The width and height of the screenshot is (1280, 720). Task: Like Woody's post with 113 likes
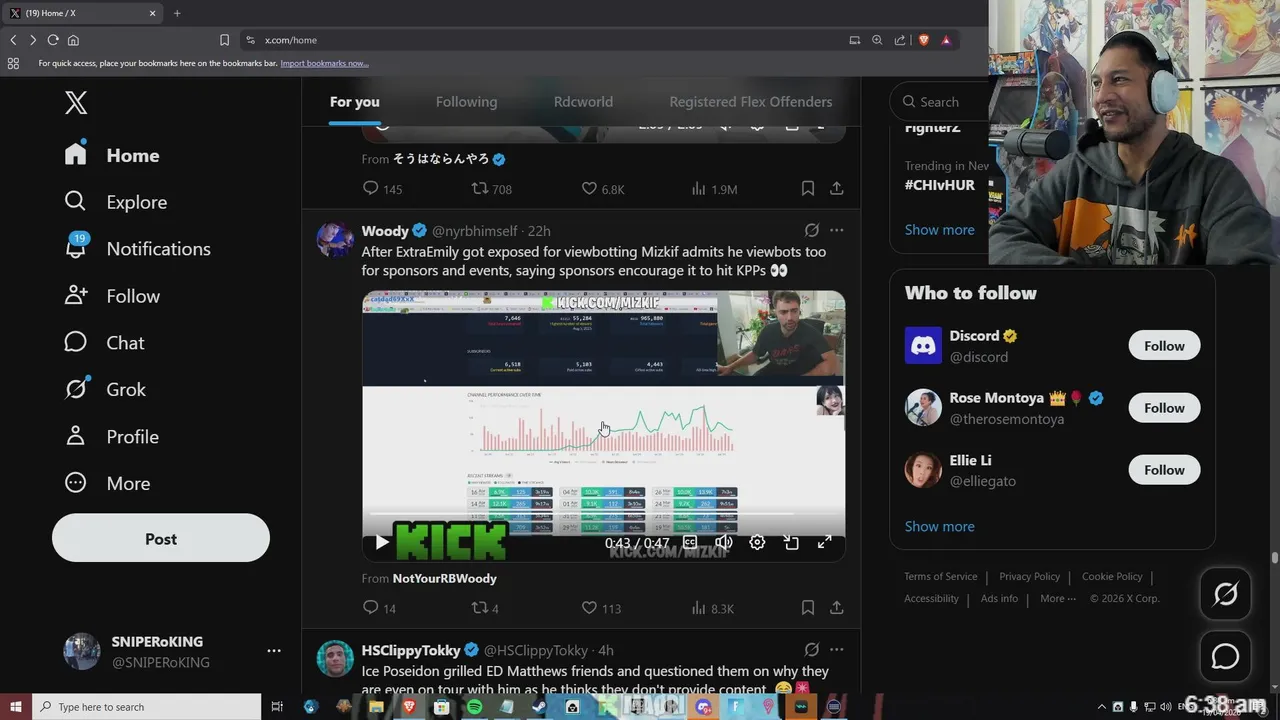[601, 607]
